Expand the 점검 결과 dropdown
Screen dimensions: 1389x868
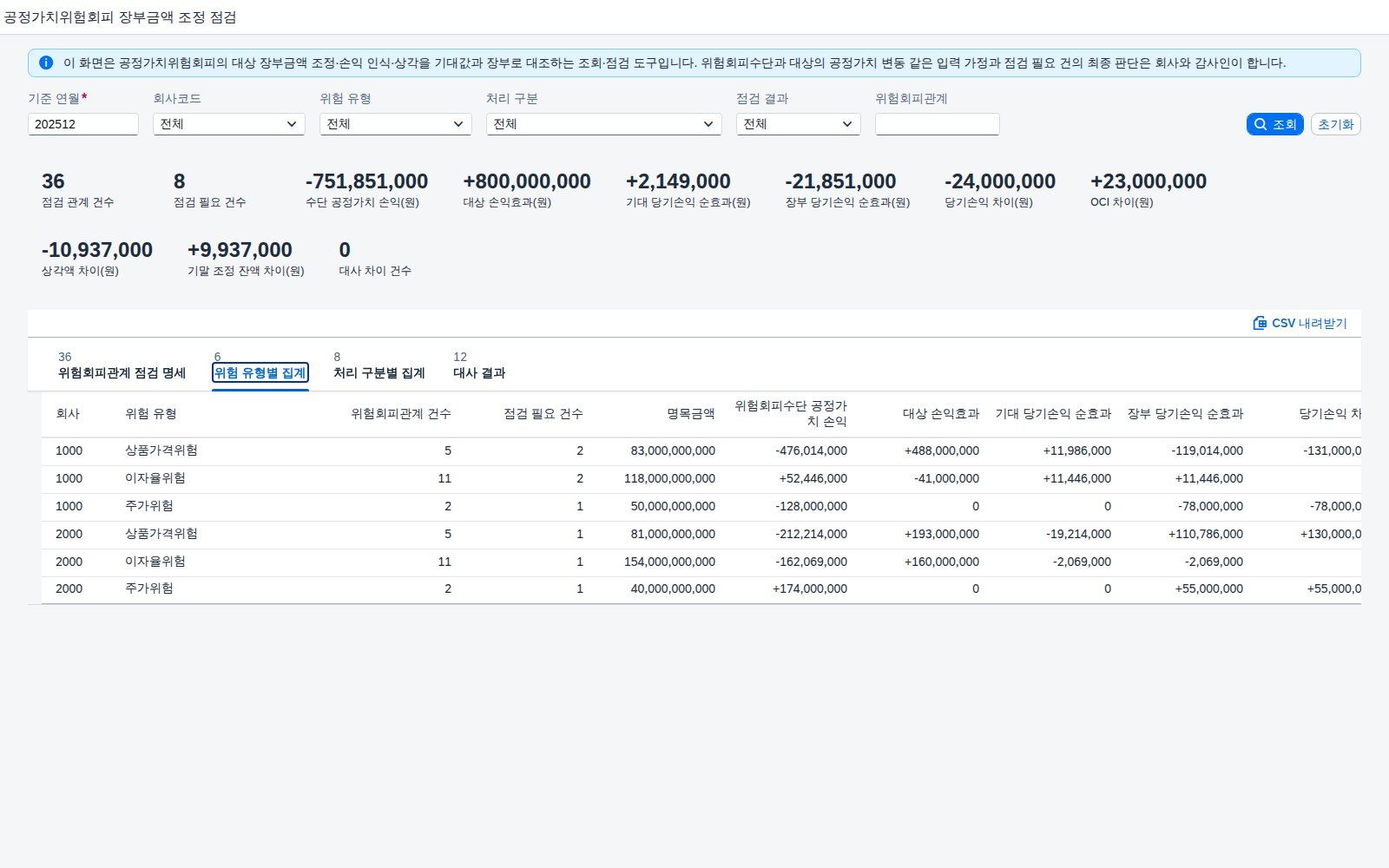[x=799, y=124]
